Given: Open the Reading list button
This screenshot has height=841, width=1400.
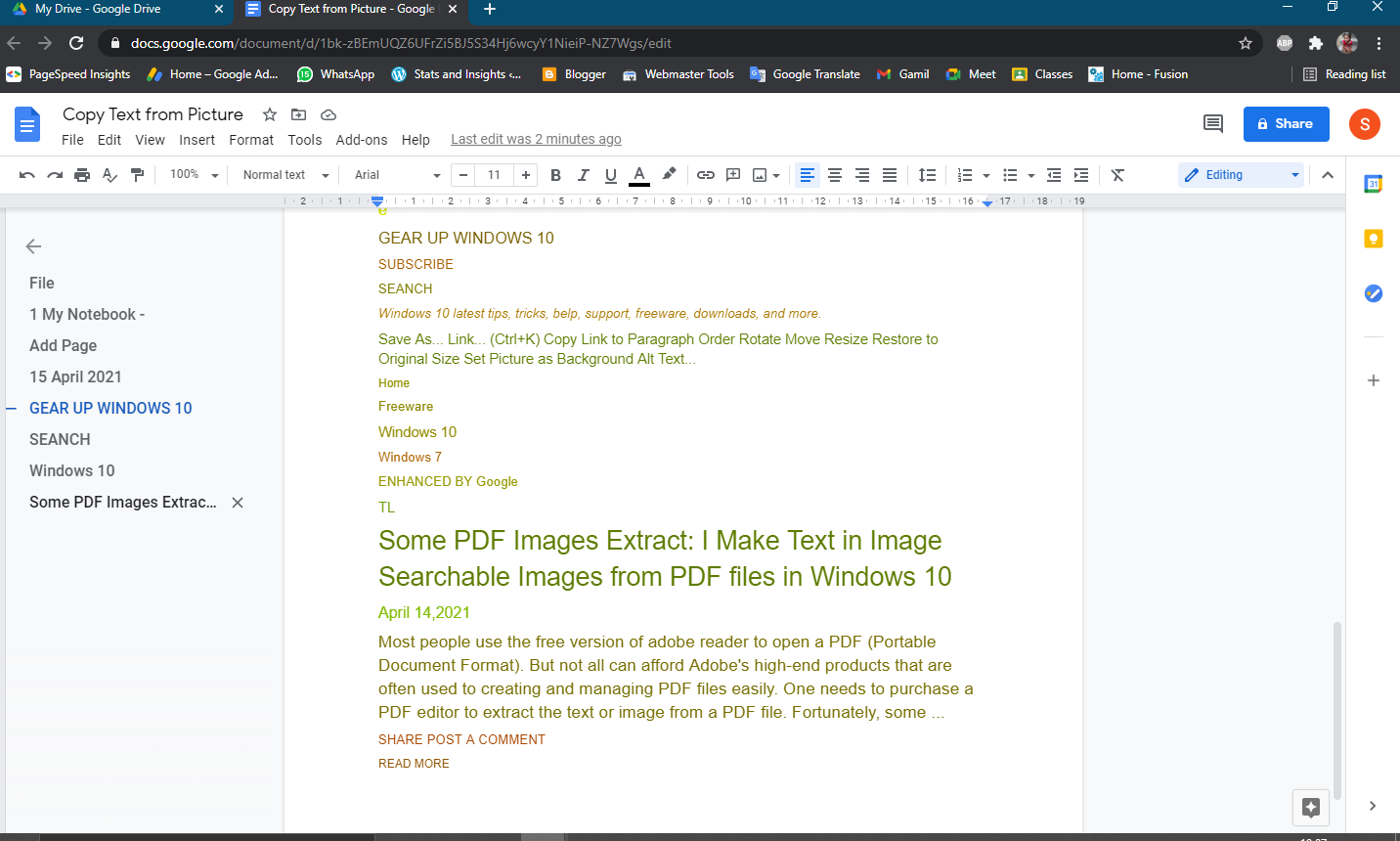Looking at the screenshot, I should pos(1344,74).
